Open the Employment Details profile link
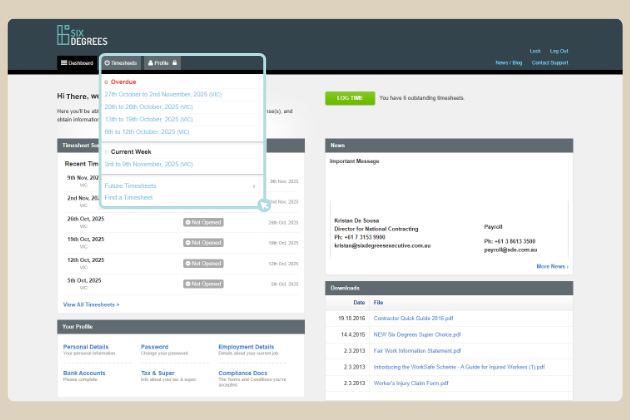This screenshot has height=420, width=630. tap(246, 347)
